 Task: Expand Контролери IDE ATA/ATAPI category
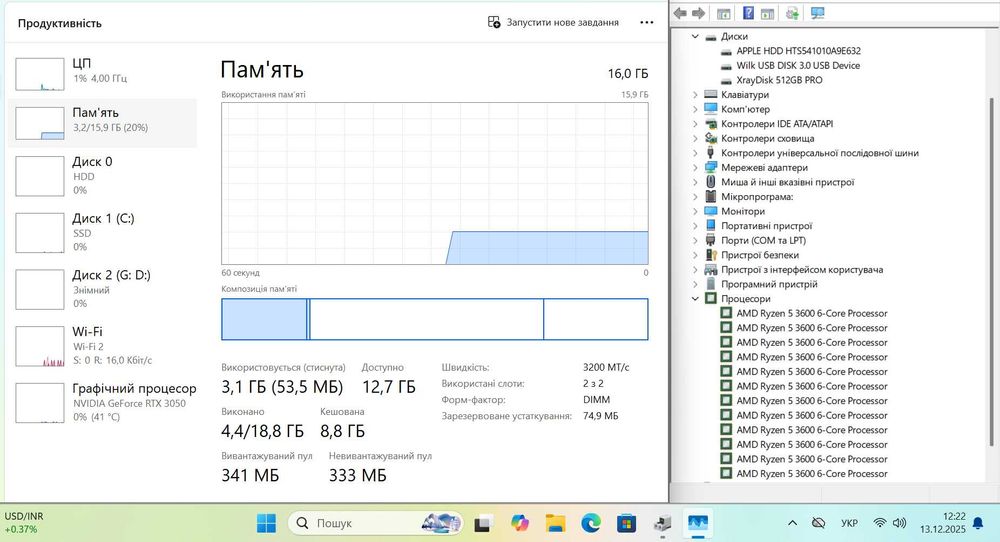pyautogui.click(x=695, y=124)
